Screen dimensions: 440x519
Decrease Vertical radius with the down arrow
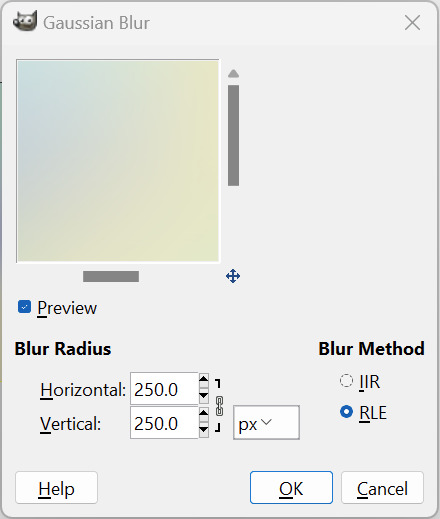click(x=204, y=430)
